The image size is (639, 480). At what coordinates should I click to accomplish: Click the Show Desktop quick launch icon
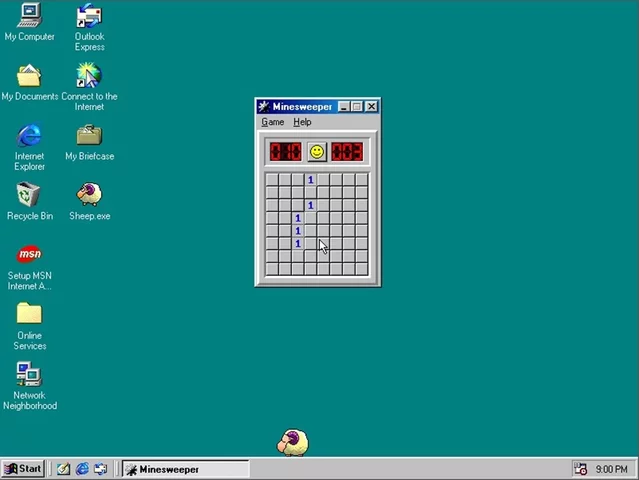[63, 469]
